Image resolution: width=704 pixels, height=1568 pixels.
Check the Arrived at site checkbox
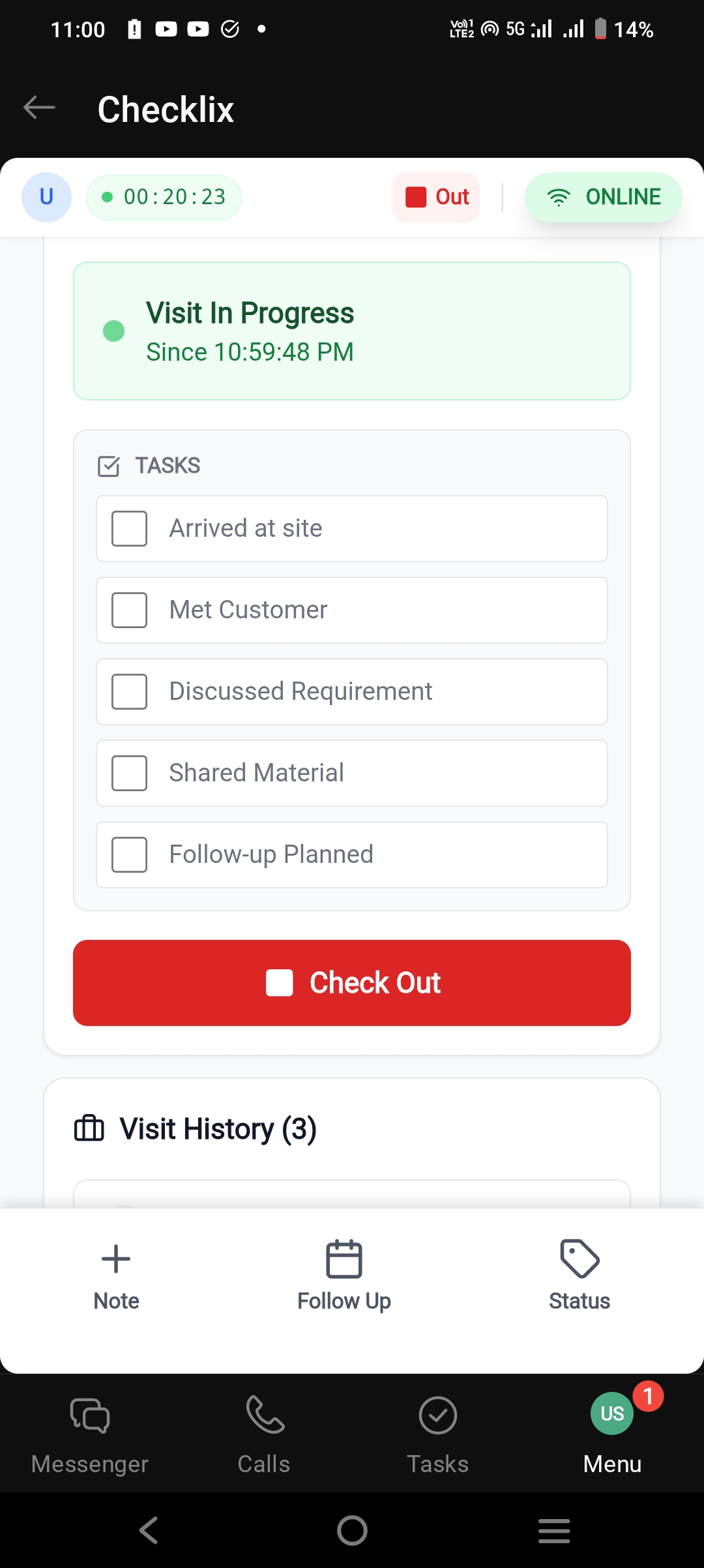[x=129, y=528]
